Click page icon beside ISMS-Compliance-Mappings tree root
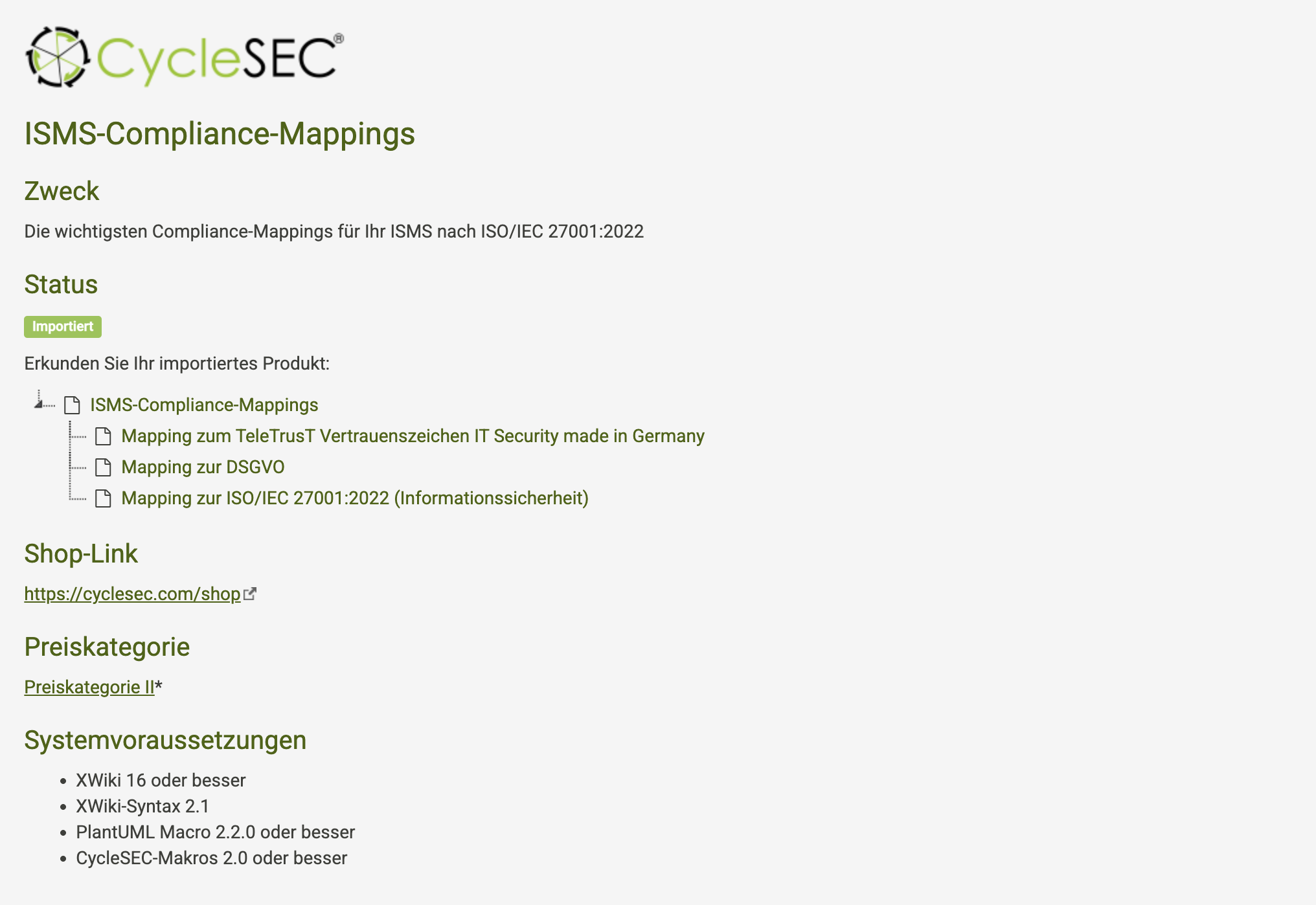 click(x=72, y=405)
